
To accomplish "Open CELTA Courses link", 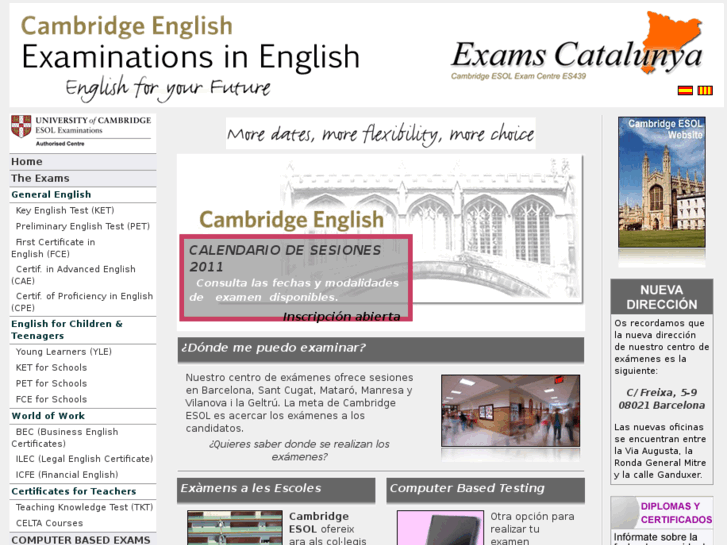I will (x=49, y=523).
